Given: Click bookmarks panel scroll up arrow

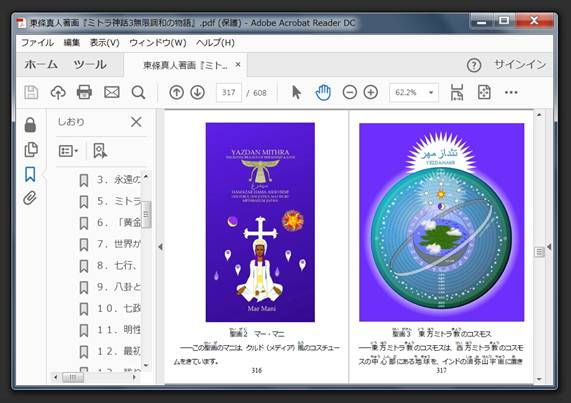Looking at the screenshot, I should coord(146,176).
